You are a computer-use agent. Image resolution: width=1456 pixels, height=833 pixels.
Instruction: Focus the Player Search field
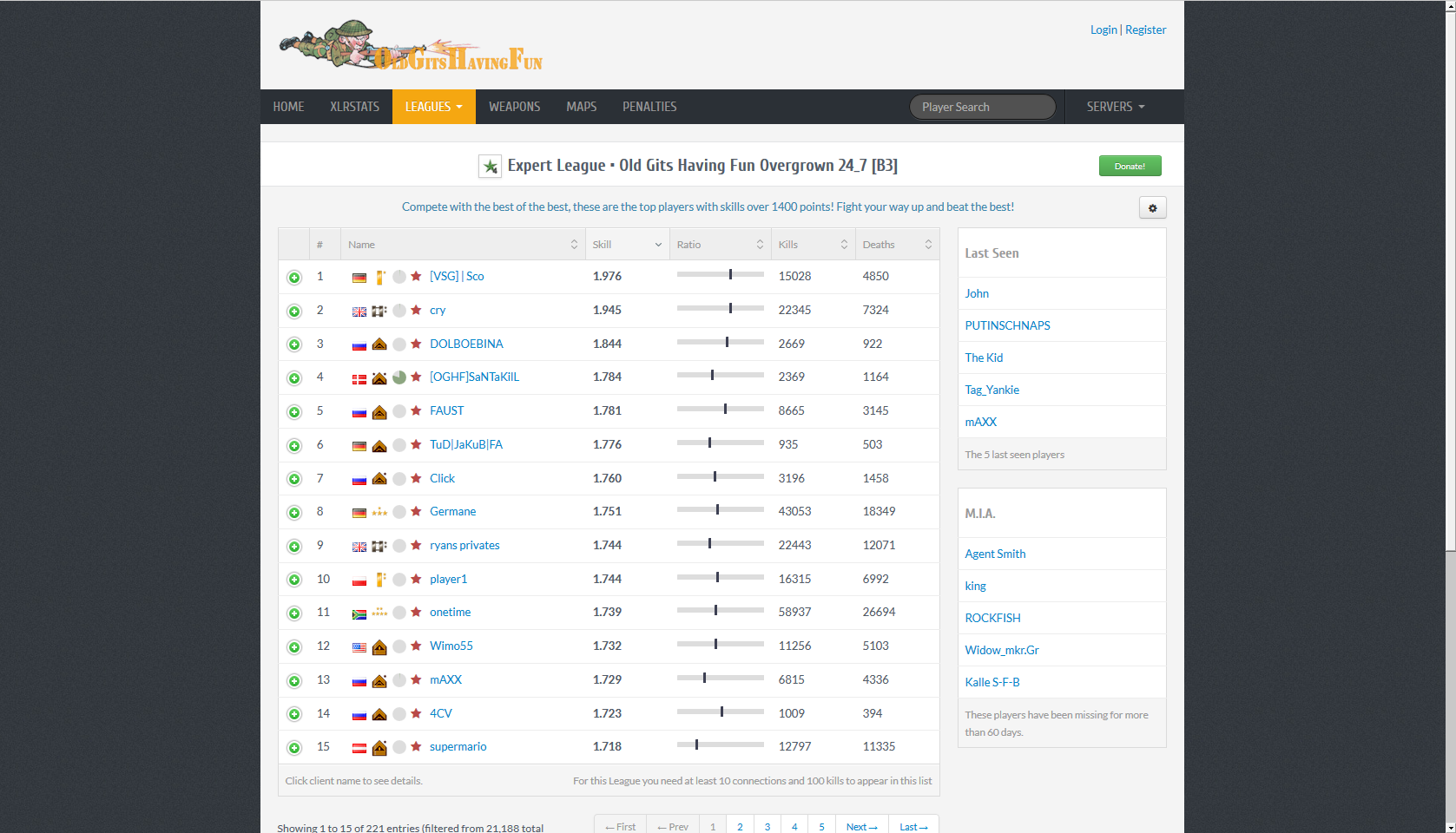tap(982, 107)
